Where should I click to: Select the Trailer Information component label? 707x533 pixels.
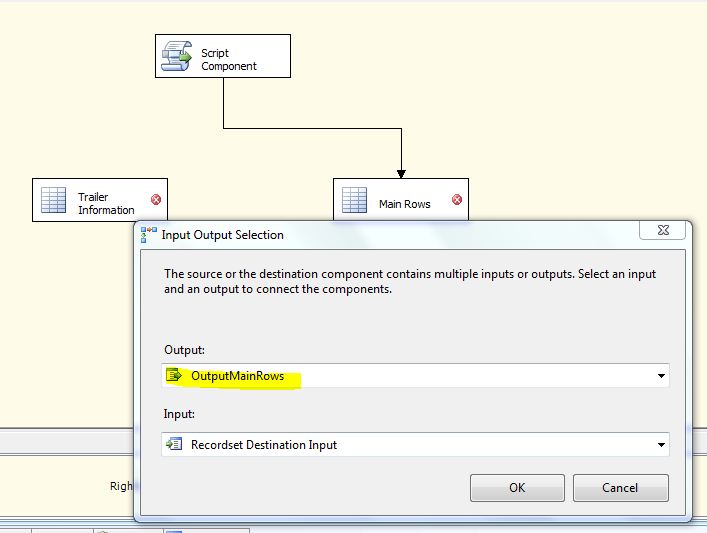(x=106, y=204)
